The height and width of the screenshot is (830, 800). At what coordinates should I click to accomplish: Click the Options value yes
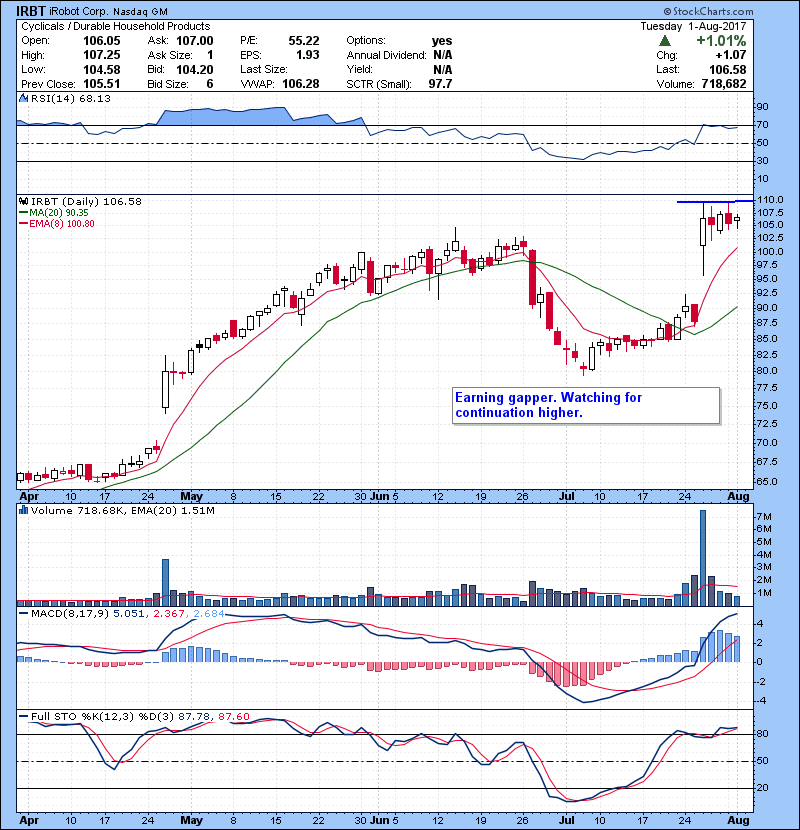pyautogui.click(x=442, y=41)
